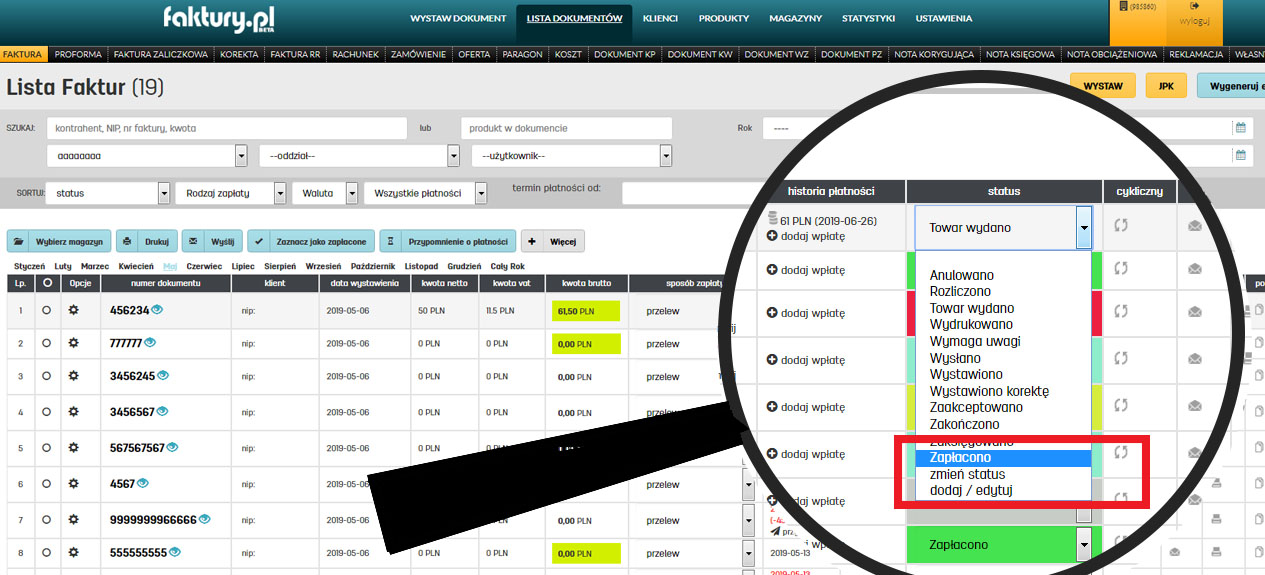Toggle select-all circle in table header
This screenshot has width=1265, height=575.
pos(46,284)
